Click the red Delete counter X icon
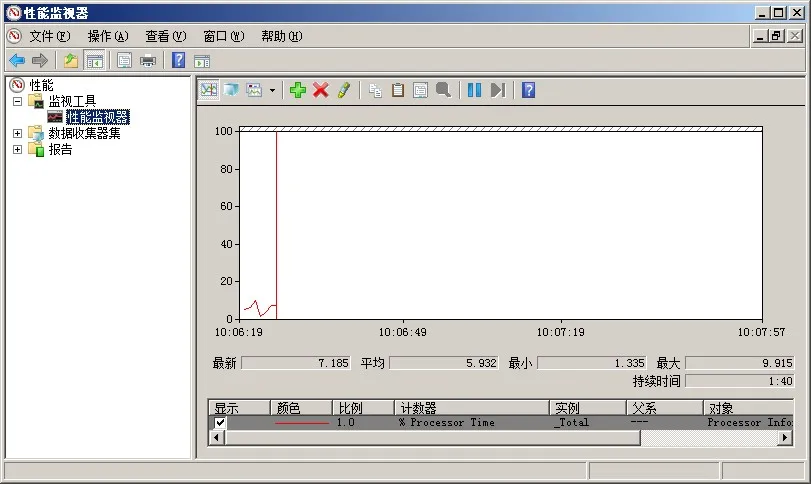 click(320, 90)
